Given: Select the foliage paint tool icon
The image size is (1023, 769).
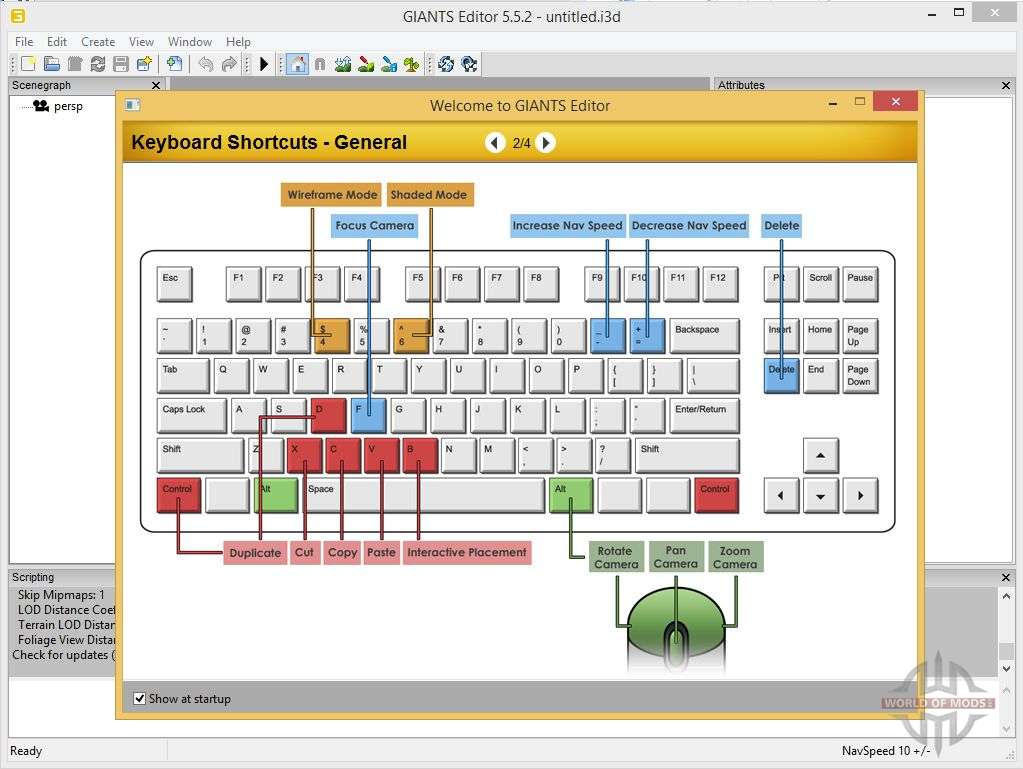Looking at the screenshot, I should coord(412,64).
